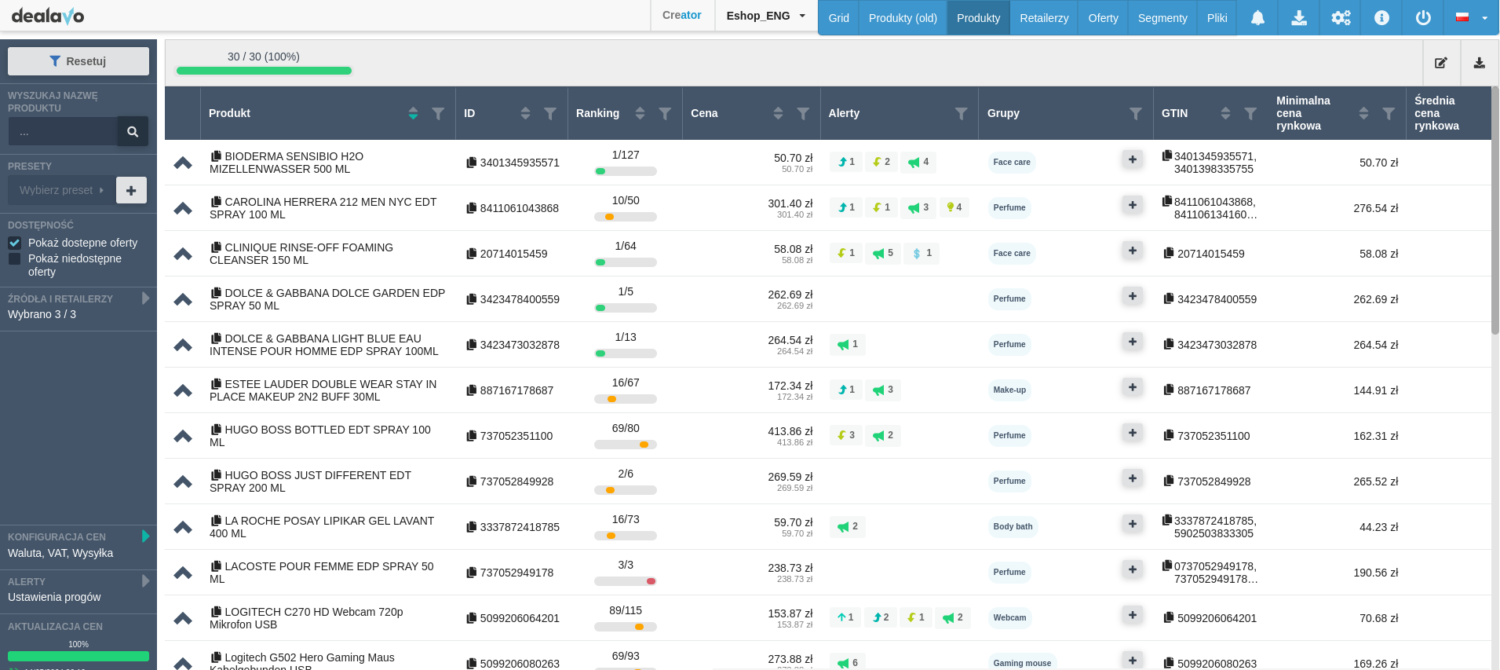Click ranking bar 3/3 LACOSTE POUR FEMME

tap(625, 581)
